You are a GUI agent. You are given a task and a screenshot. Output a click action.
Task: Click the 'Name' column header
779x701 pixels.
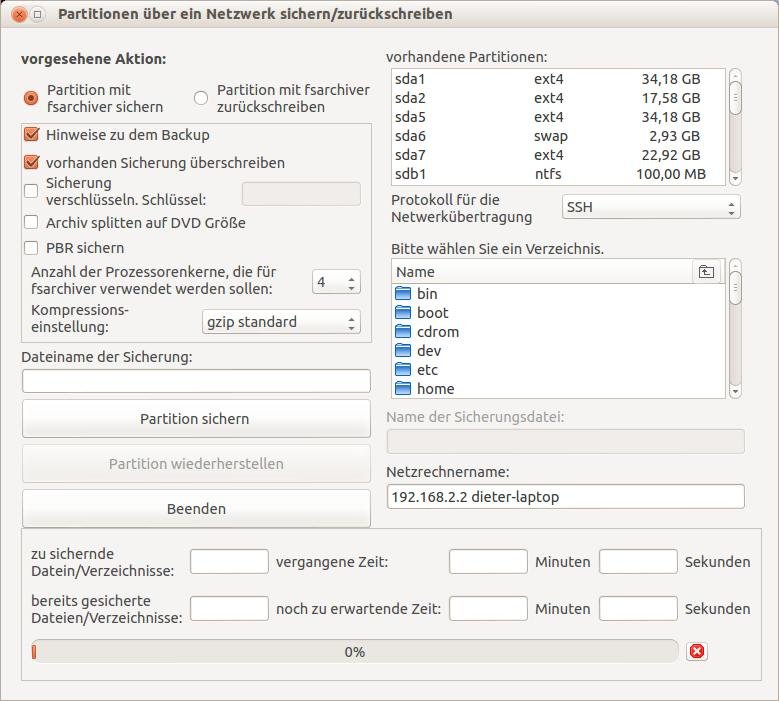pos(542,272)
